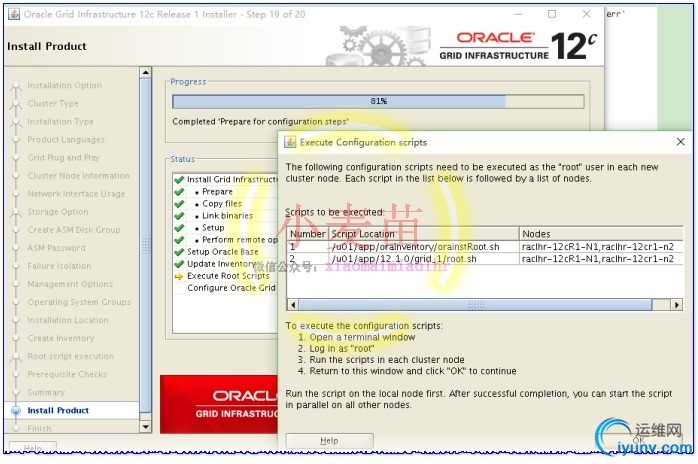698x464 pixels.
Task: Click the Grid Plug and Play step
Action: [63, 158]
